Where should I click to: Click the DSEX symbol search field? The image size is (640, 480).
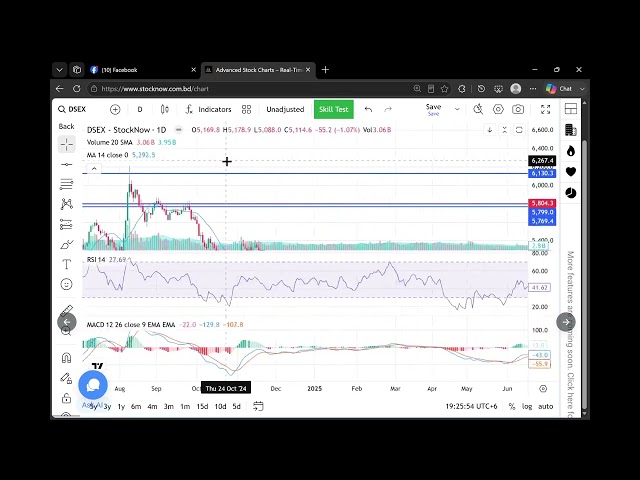tap(73, 109)
